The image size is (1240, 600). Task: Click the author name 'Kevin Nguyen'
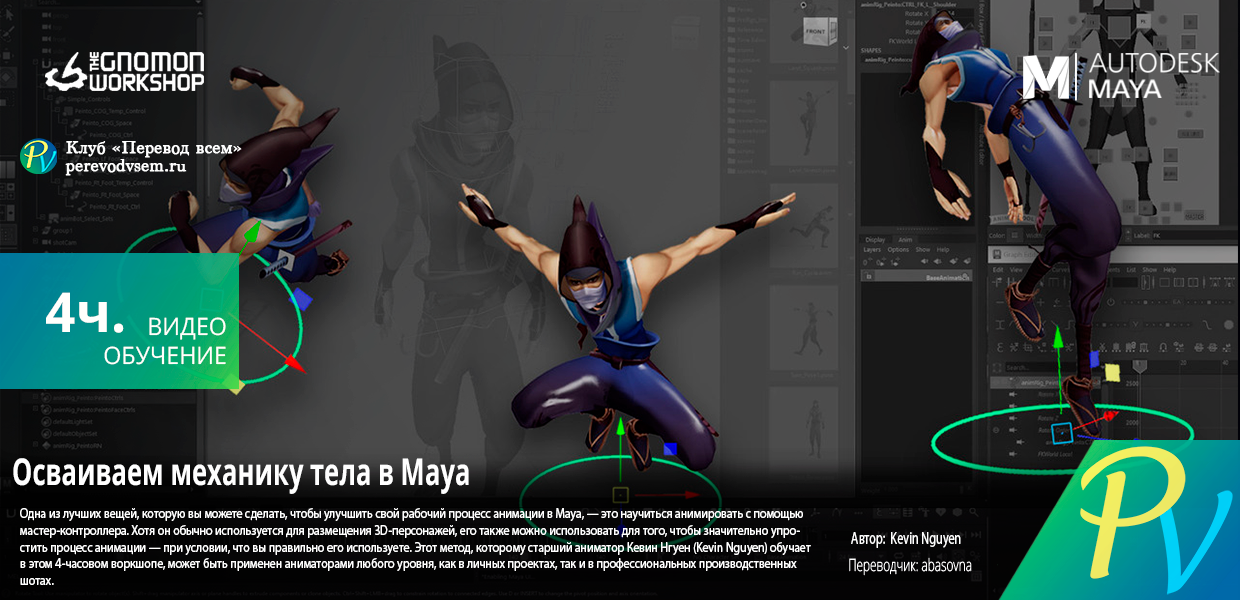(925, 539)
